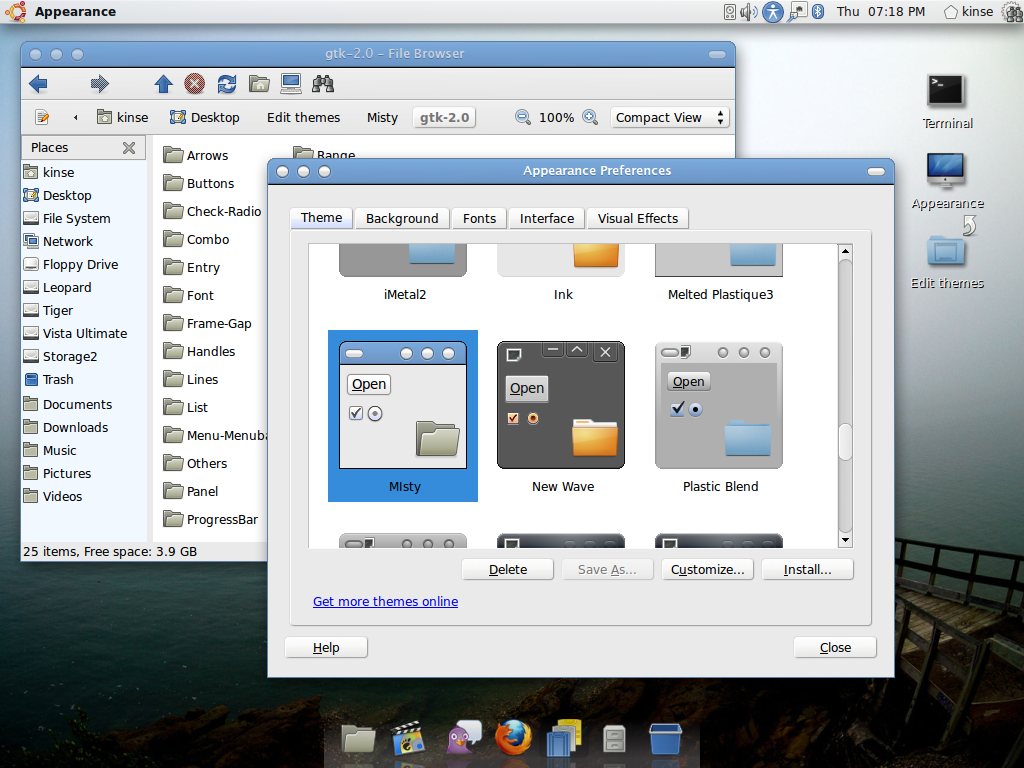The image size is (1024, 768).
Task: Click Desktop path button
Action: point(205,118)
